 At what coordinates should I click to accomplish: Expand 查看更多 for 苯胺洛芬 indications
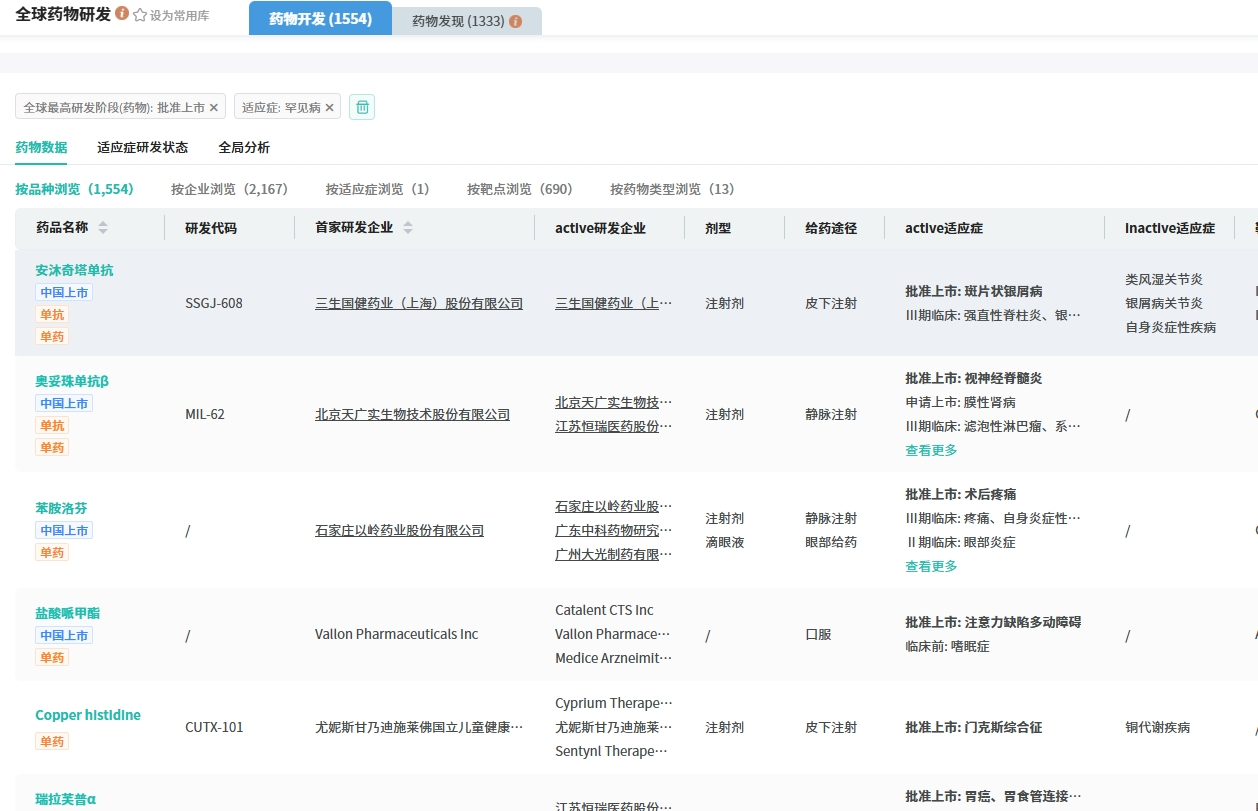tap(931, 566)
